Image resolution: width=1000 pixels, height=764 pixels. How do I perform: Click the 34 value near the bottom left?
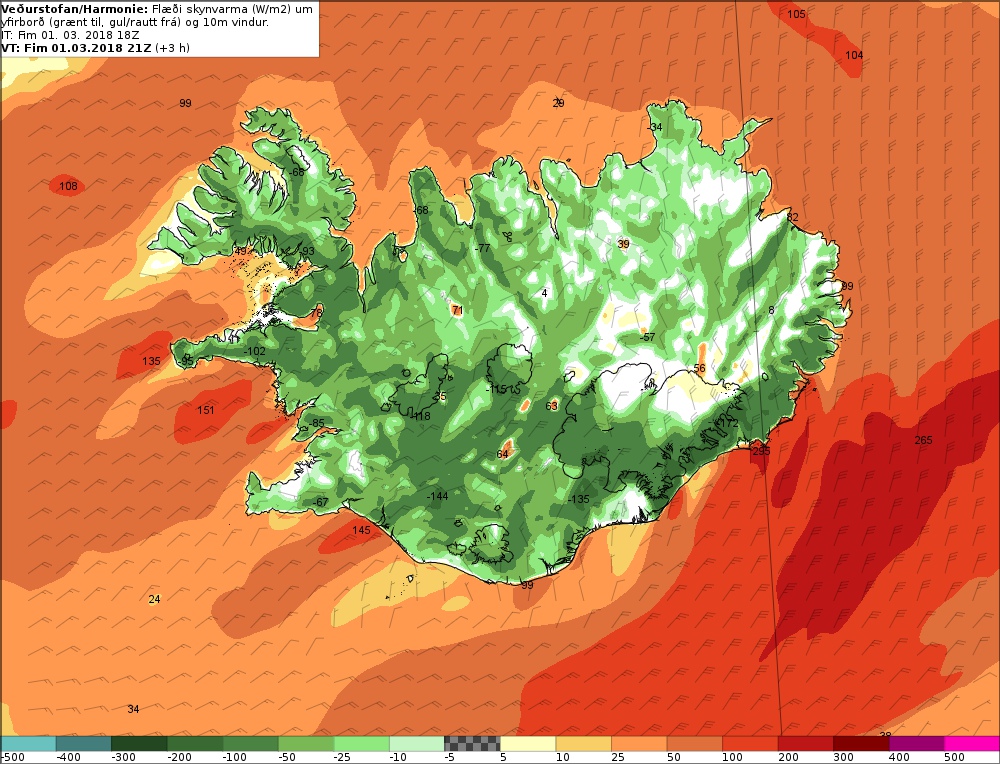pos(133,709)
